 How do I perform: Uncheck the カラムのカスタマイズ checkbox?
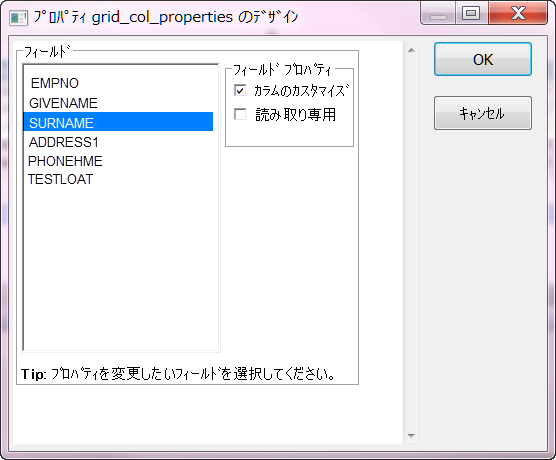point(240,90)
